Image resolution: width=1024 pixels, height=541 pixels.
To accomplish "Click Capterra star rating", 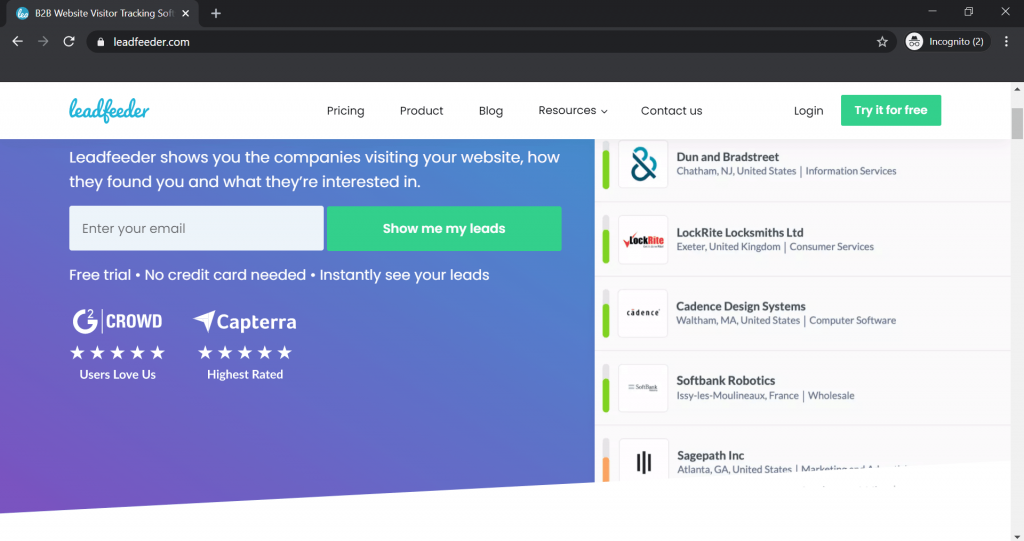I will [245, 353].
